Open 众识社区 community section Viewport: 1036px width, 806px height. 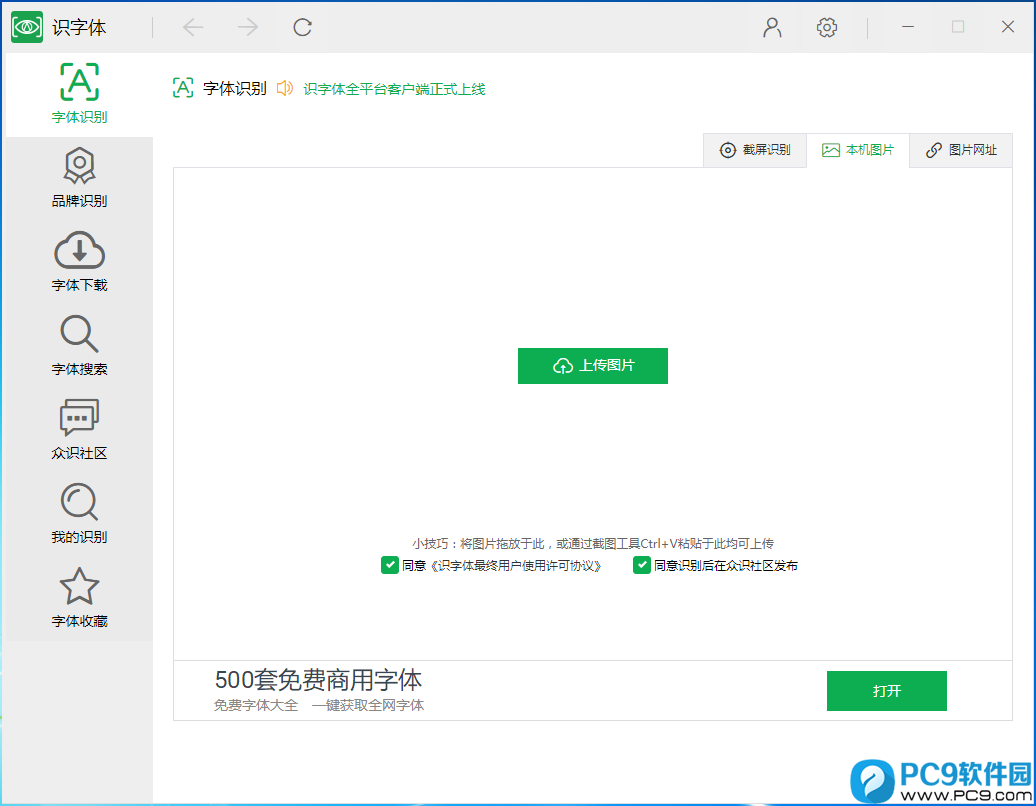79,430
